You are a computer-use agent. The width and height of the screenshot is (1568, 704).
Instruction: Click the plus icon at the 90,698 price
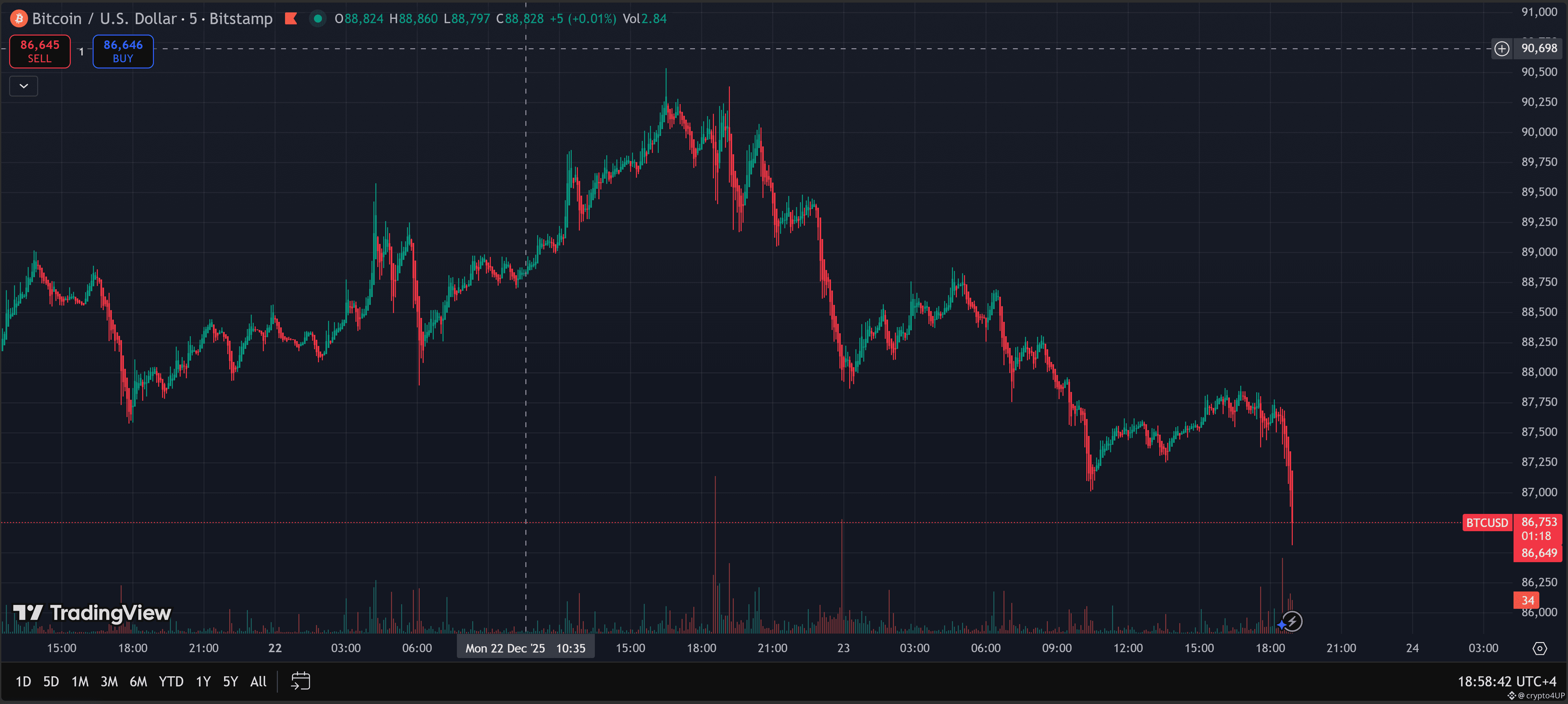pos(1501,49)
